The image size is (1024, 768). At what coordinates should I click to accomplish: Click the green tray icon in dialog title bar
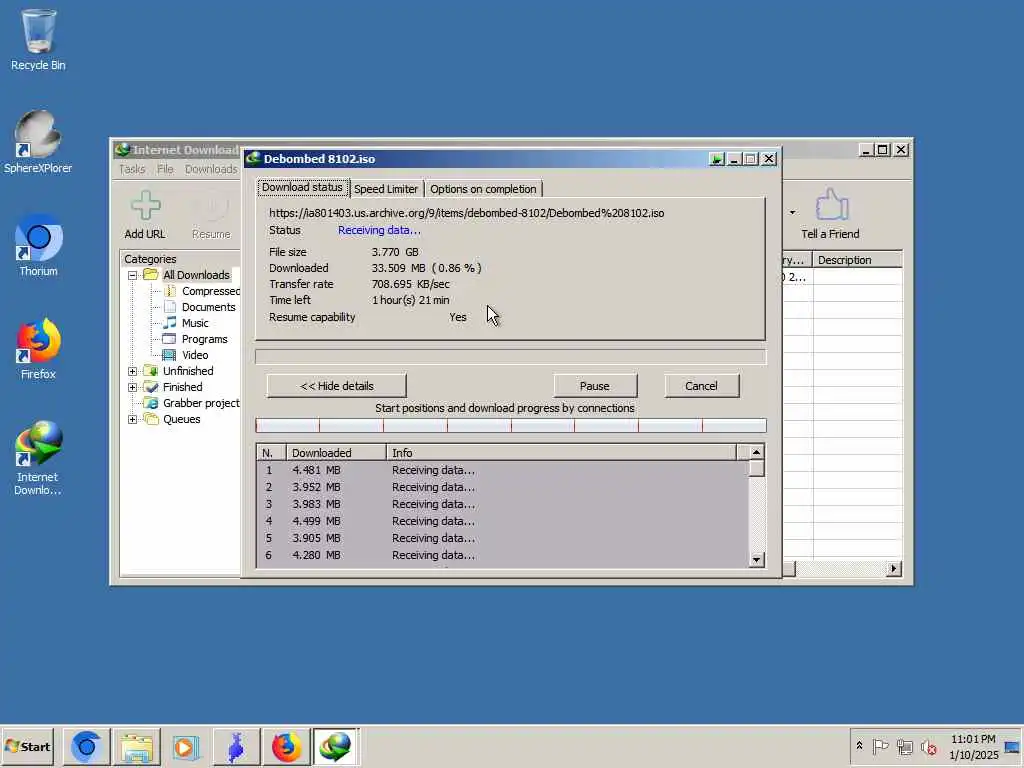coord(716,159)
